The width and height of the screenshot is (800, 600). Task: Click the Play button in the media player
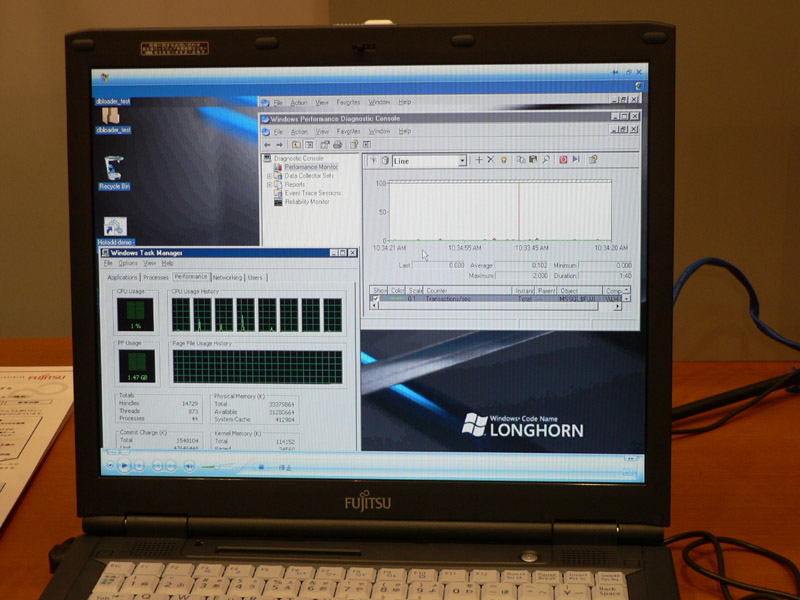tap(124, 465)
